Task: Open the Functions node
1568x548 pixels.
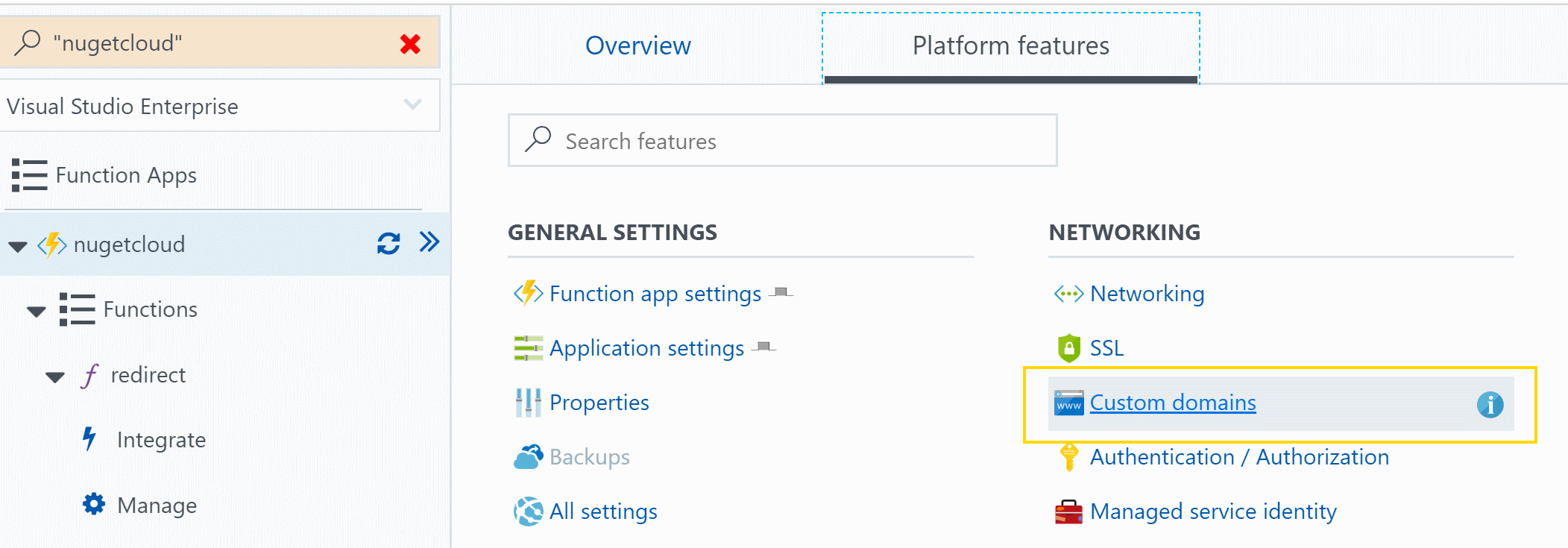Action: coord(151,309)
